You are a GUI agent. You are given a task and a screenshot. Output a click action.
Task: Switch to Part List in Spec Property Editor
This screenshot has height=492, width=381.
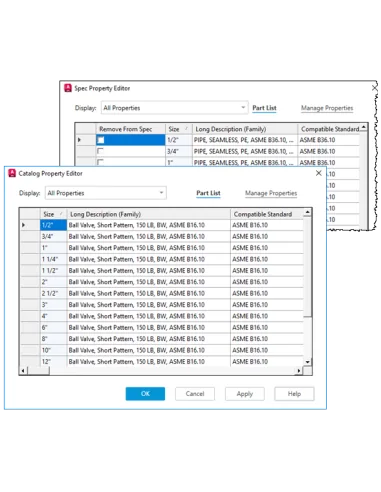(x=264, y=108)
